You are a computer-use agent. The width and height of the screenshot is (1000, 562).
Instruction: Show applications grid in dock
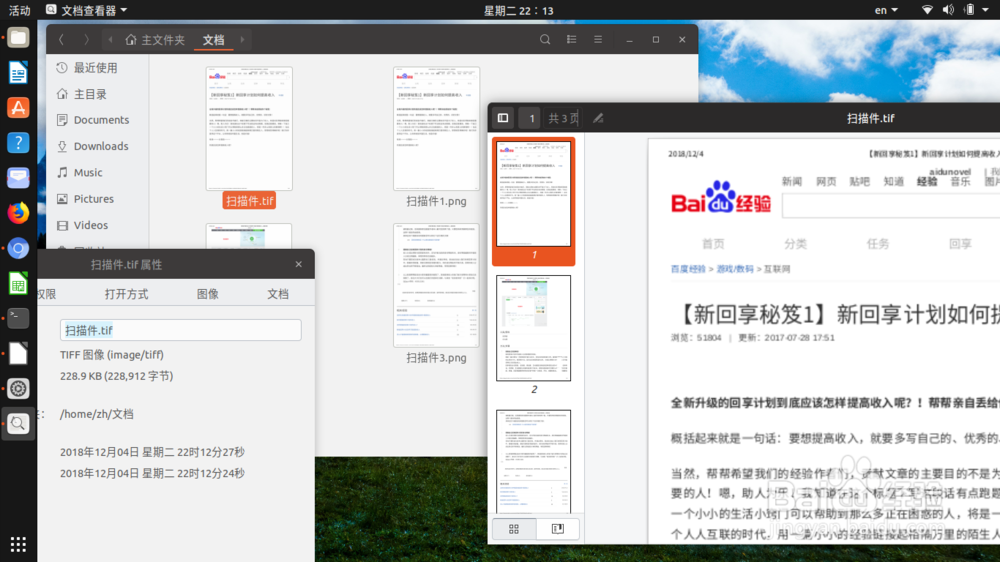point(18,544)
